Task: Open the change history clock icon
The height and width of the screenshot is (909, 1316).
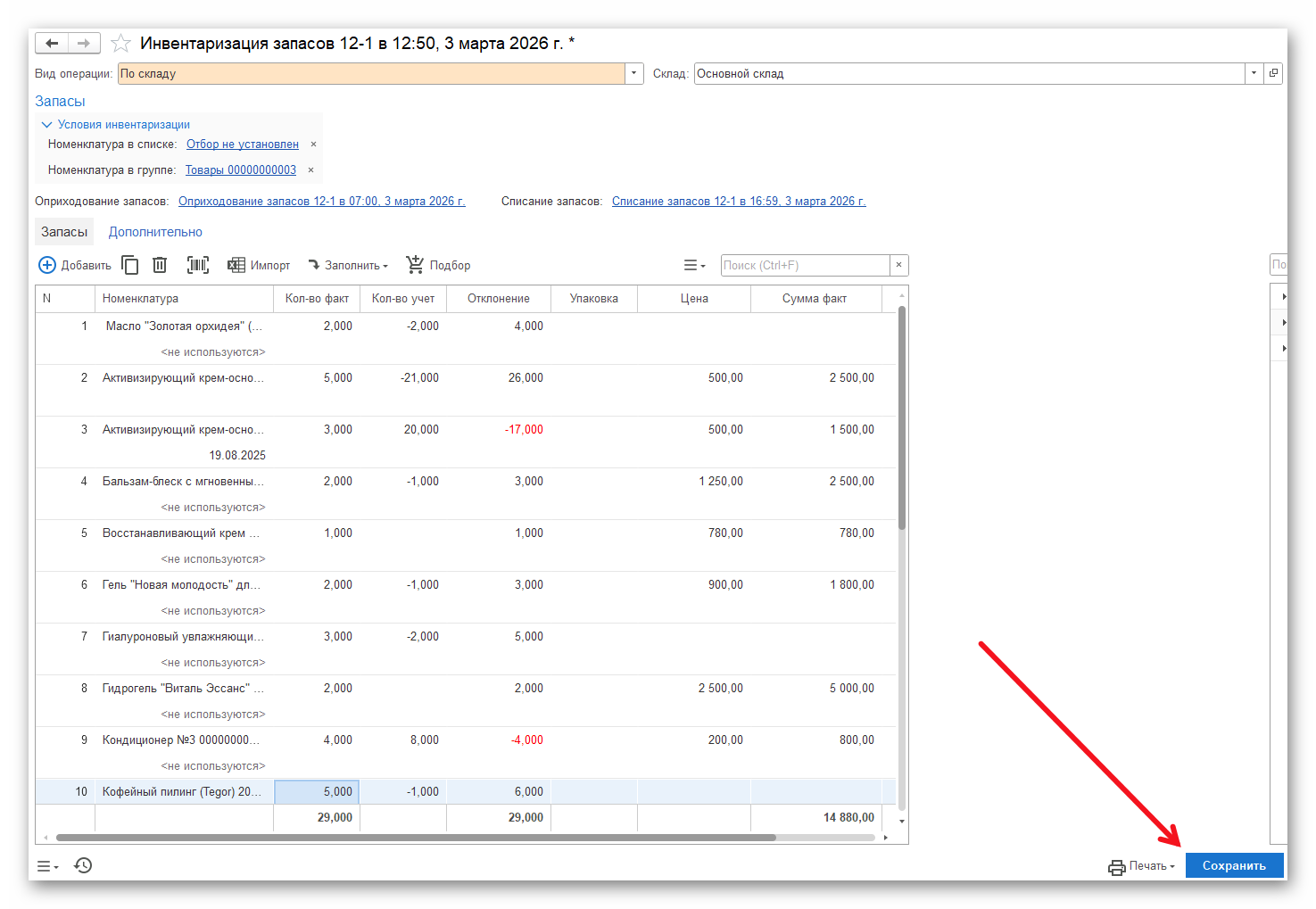Action: point(83,865)
